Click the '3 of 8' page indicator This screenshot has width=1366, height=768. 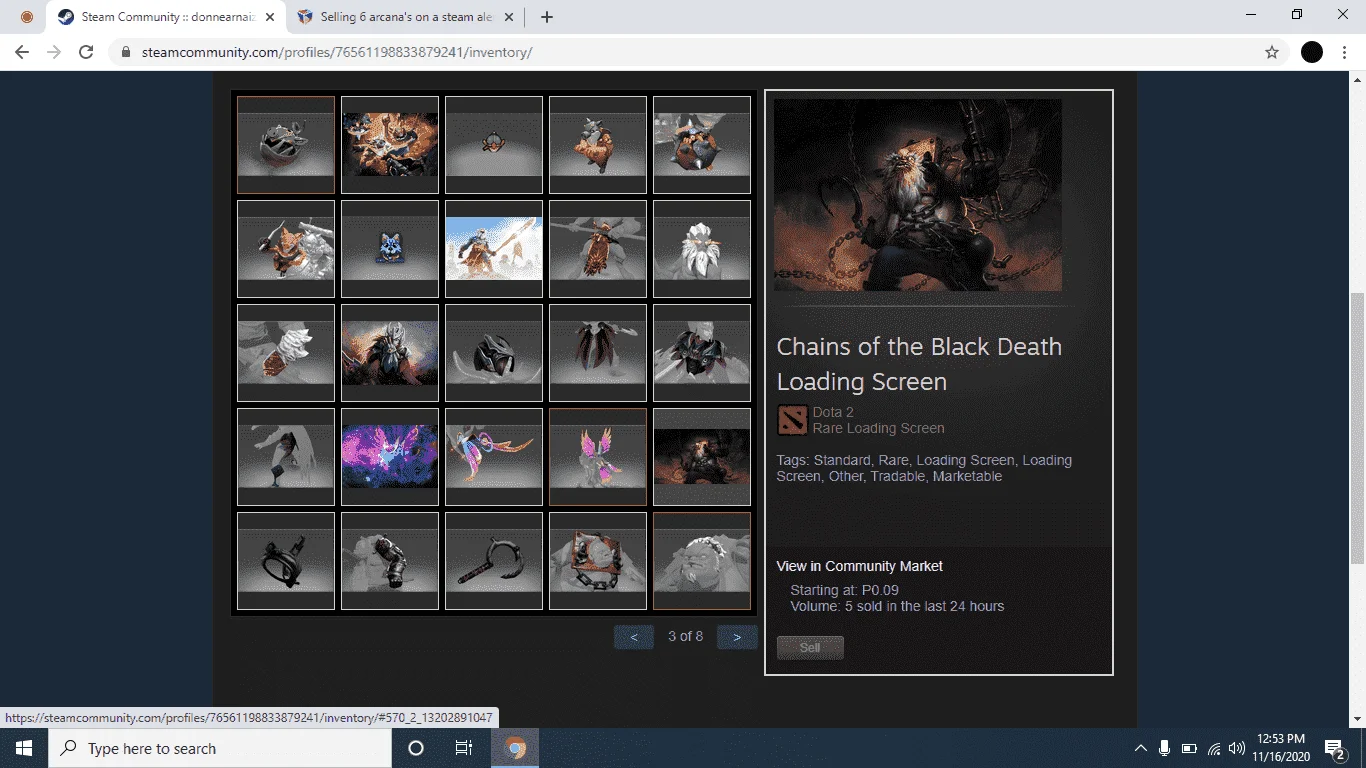(x=685, y=636)
